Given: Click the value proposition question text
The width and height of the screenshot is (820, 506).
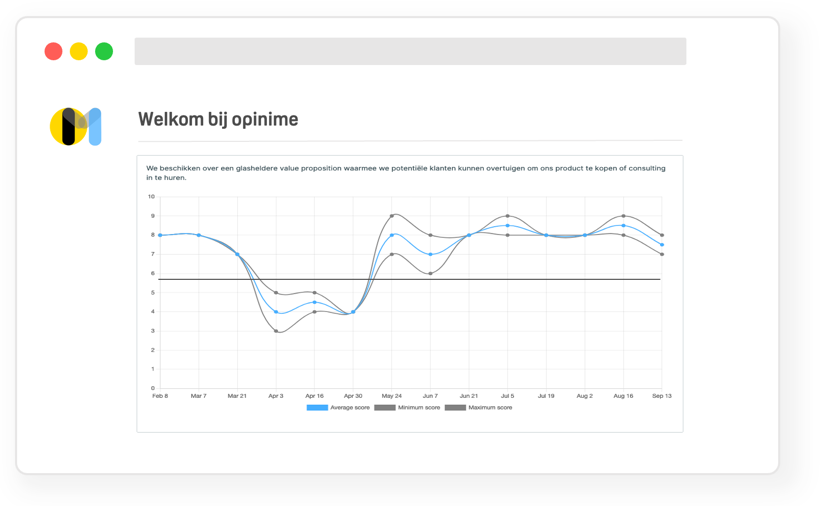Looking at the screenshot, I should click(406, 173).
